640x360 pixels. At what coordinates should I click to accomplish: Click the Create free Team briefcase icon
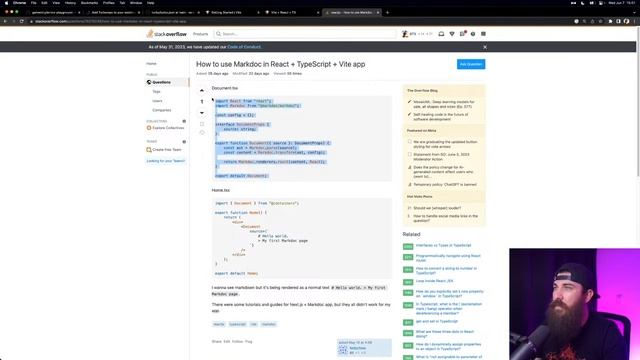tap(149, 150)
